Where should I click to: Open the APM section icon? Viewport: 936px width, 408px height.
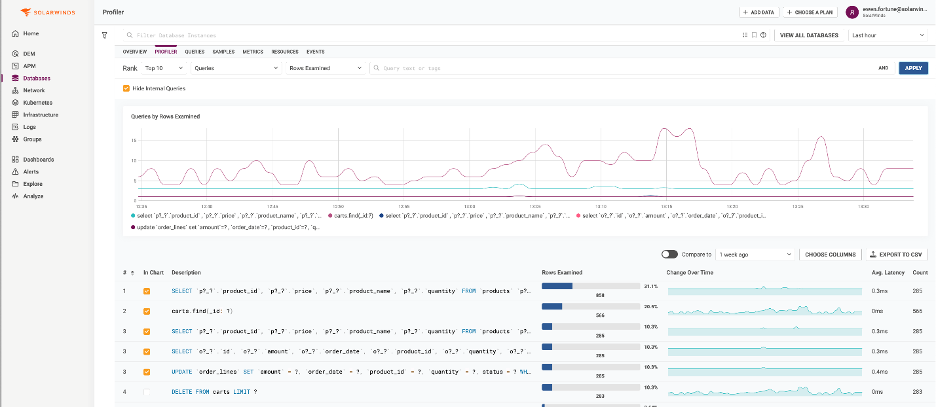(15, 66)
